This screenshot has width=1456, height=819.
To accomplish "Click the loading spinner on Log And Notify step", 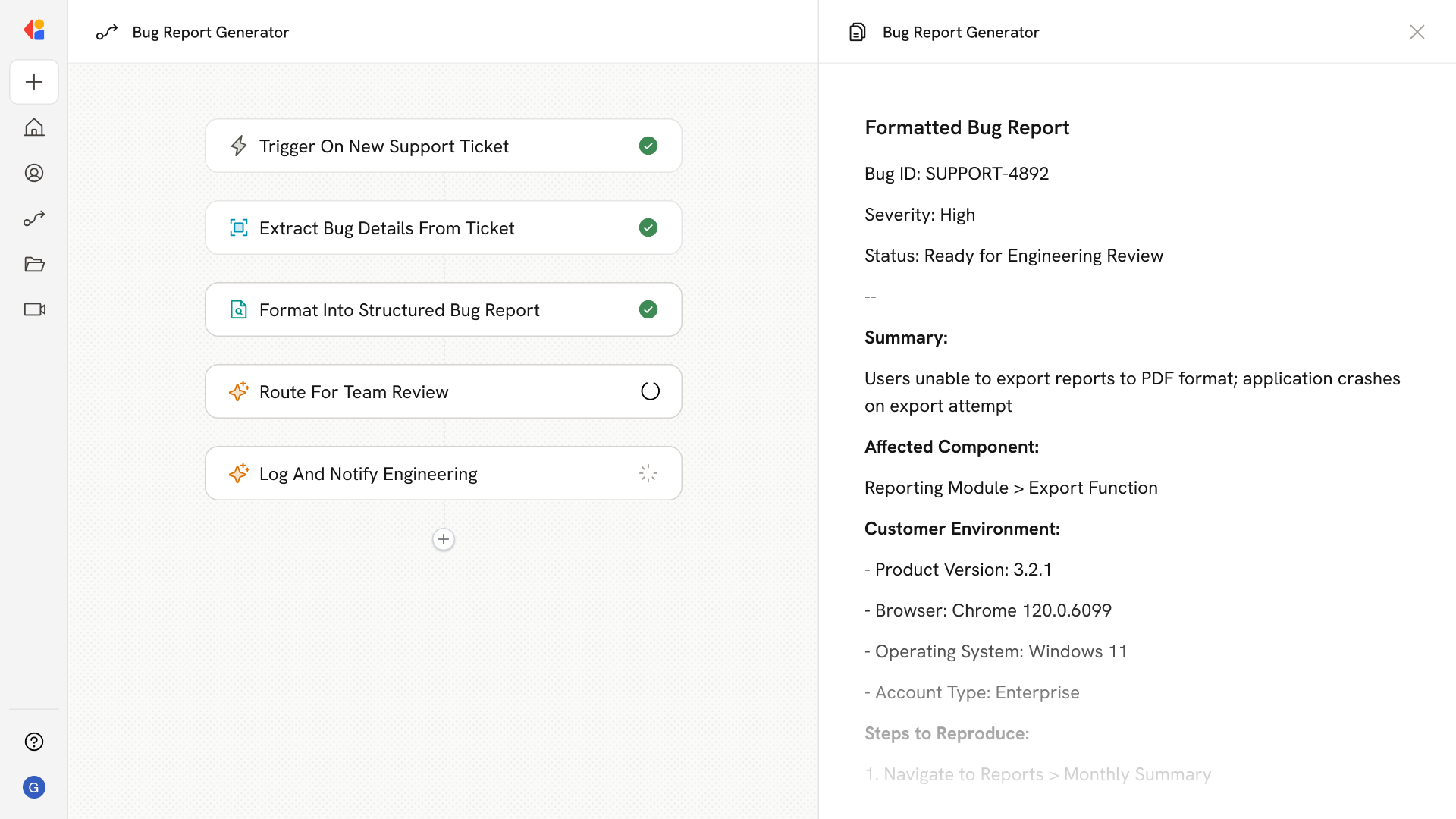I will pyautogui.click(x=648, y=473).
